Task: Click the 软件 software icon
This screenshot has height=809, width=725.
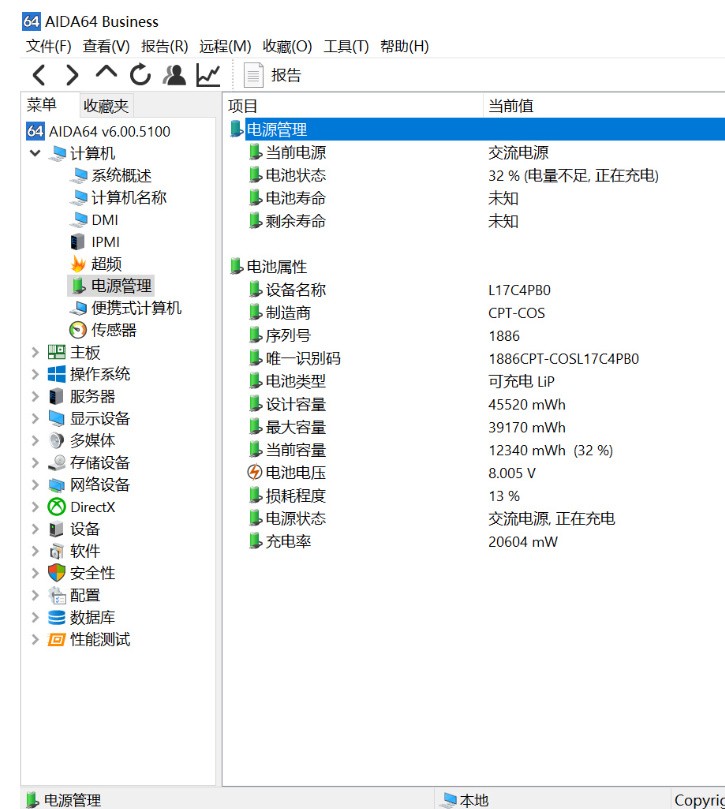Action: click(x=56, y=552)
